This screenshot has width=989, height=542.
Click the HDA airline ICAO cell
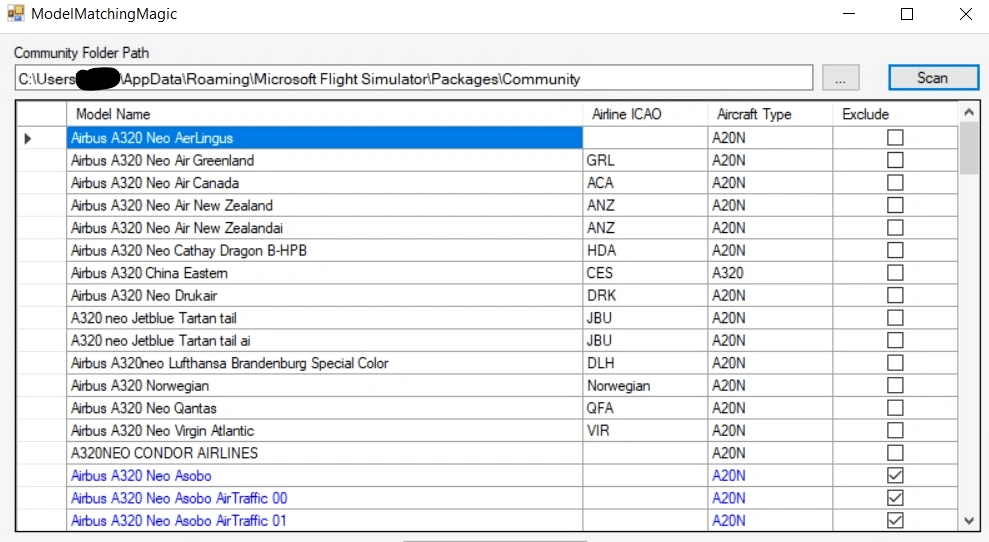tap(645, 250)
